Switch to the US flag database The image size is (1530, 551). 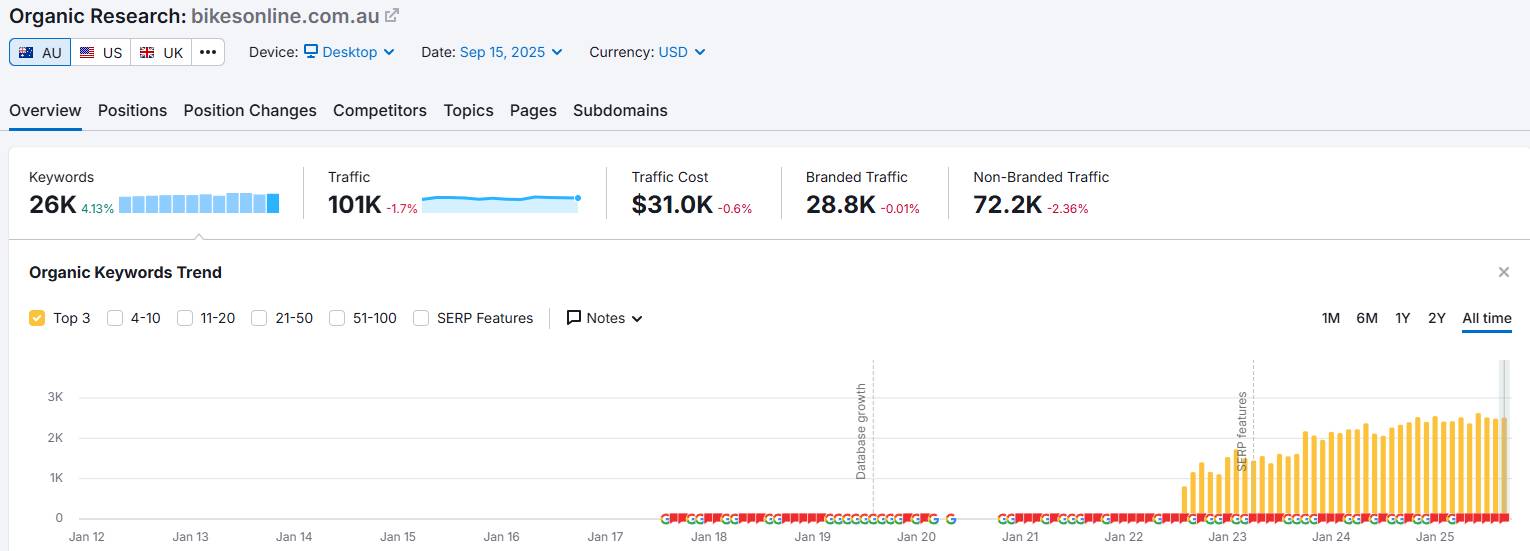point(101,52)
